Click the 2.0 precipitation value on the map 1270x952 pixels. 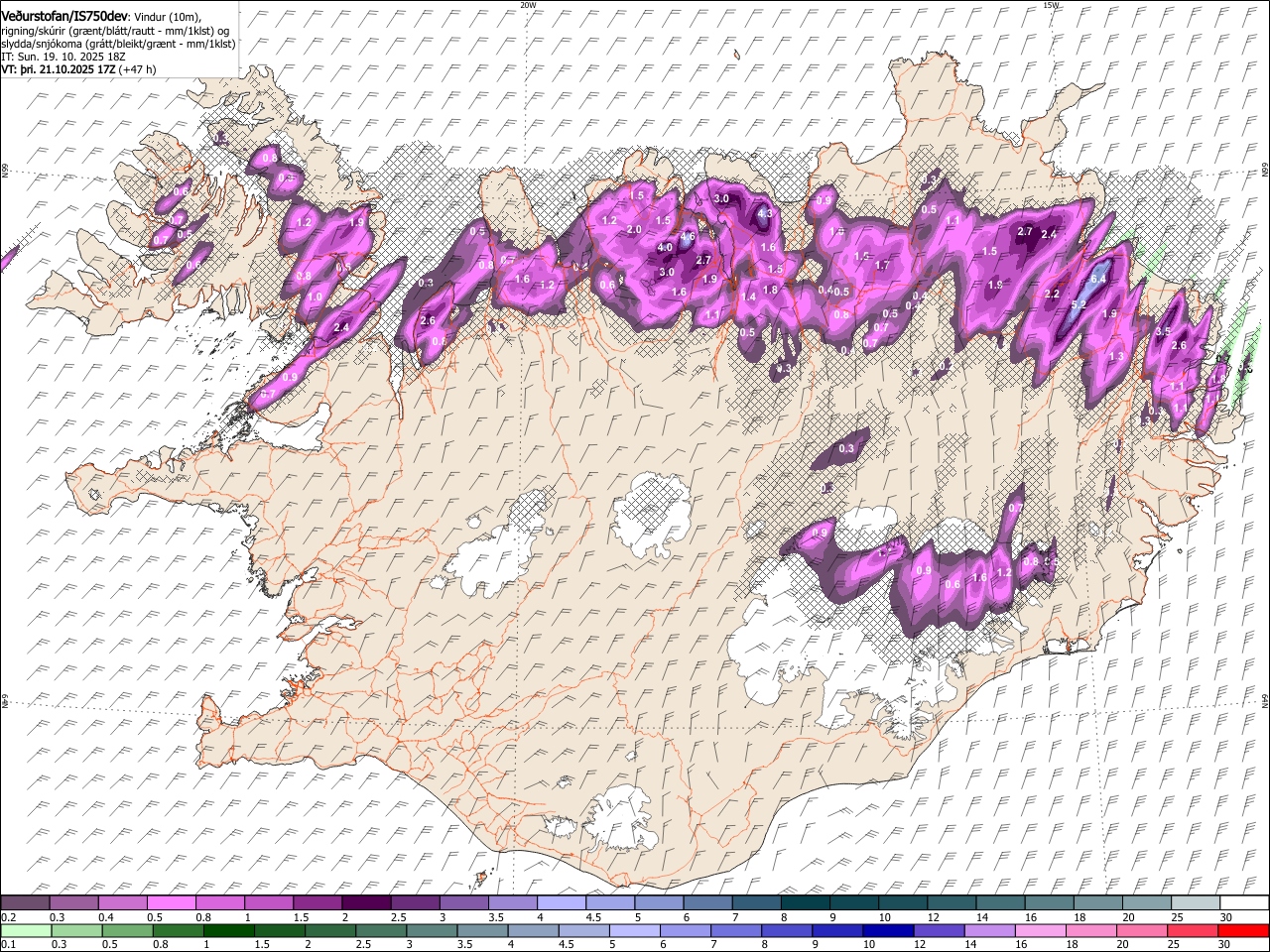(633, 229)
